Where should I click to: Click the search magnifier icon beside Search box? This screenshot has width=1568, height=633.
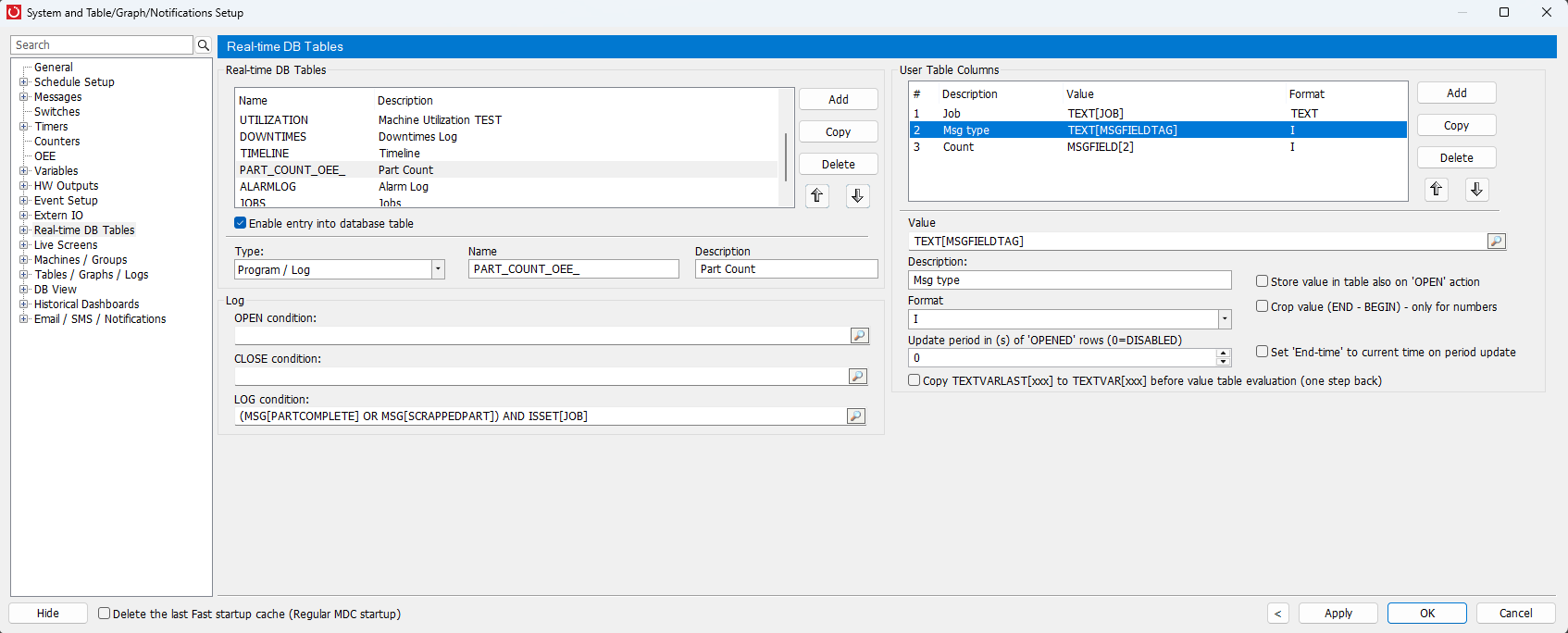[x=204, y=45]
